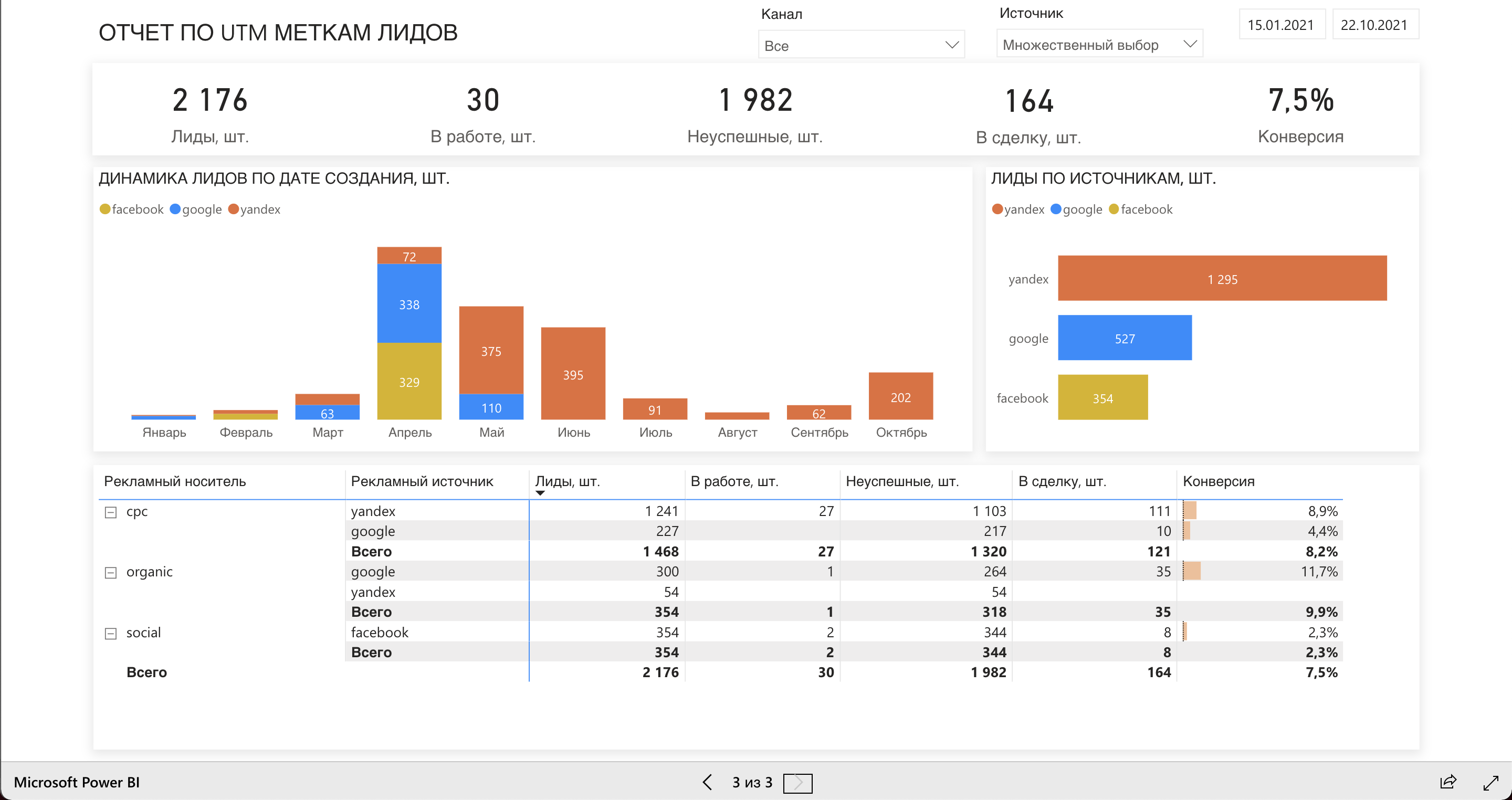Click facebook legend marker in dynamics chart

coord(105,209)
